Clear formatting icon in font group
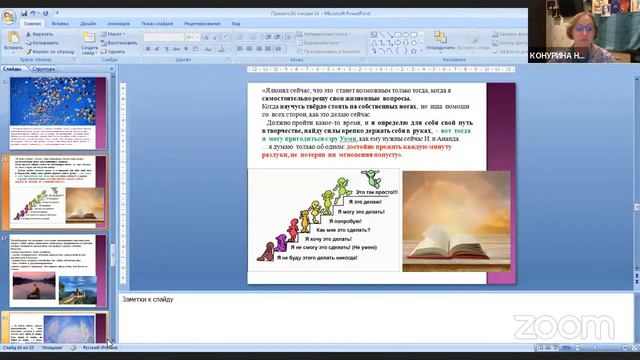The width and height of the screenshot is (640, 360). (227, 38)
